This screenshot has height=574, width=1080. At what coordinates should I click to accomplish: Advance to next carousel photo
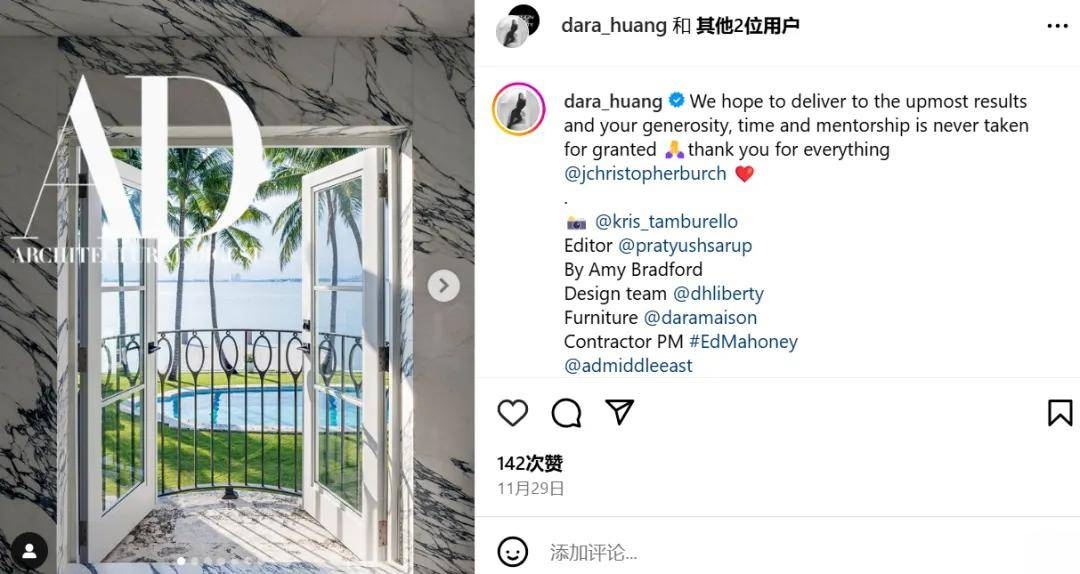(x=444, y=285)
